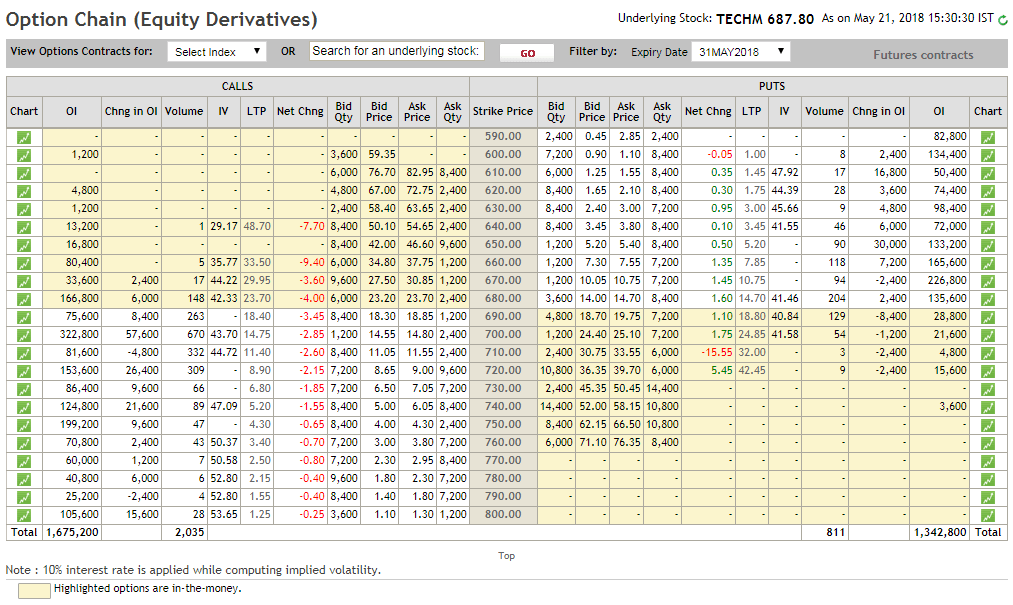Follow the Top link below the table
Viewport: 1013px width, 605px height.
[x=506, y=555]
